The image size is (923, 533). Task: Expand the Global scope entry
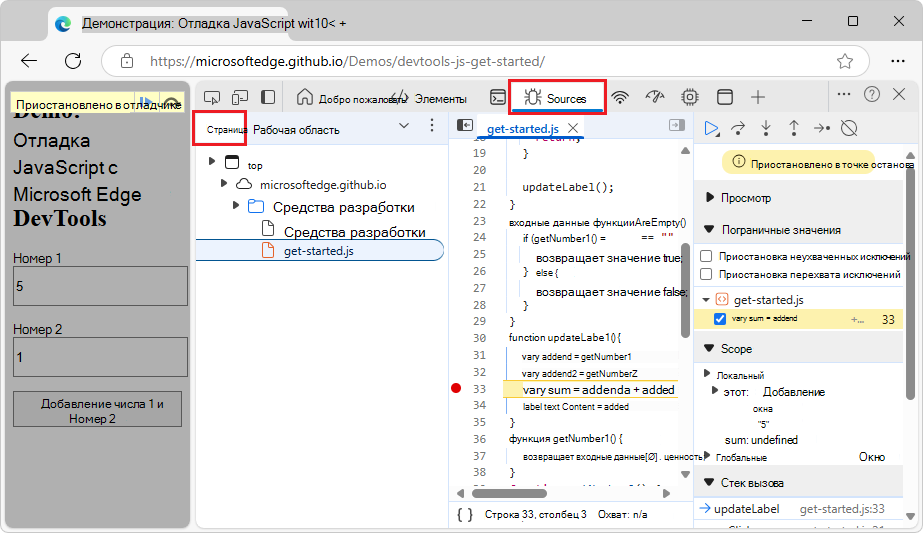(x=707, y=455)
